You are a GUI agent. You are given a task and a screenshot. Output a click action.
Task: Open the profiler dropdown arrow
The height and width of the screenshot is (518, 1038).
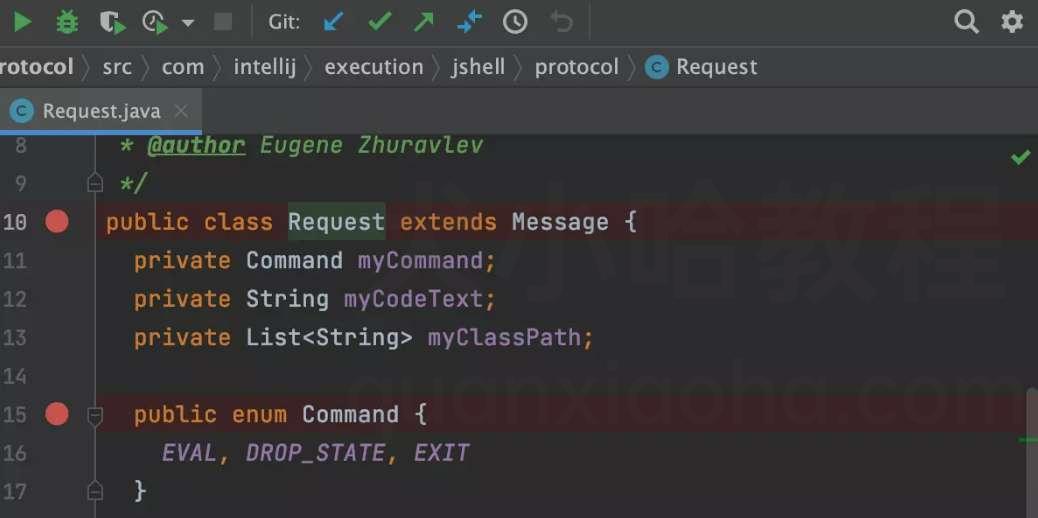(x=187, y=23)
